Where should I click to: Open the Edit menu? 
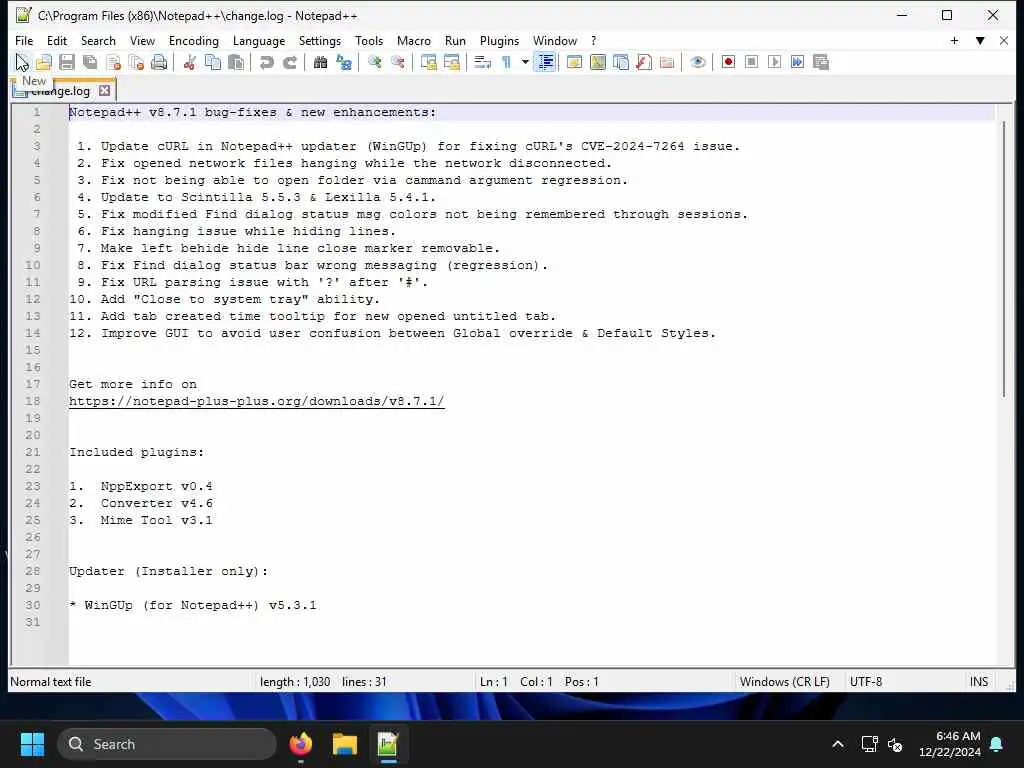tap(57, 40)
